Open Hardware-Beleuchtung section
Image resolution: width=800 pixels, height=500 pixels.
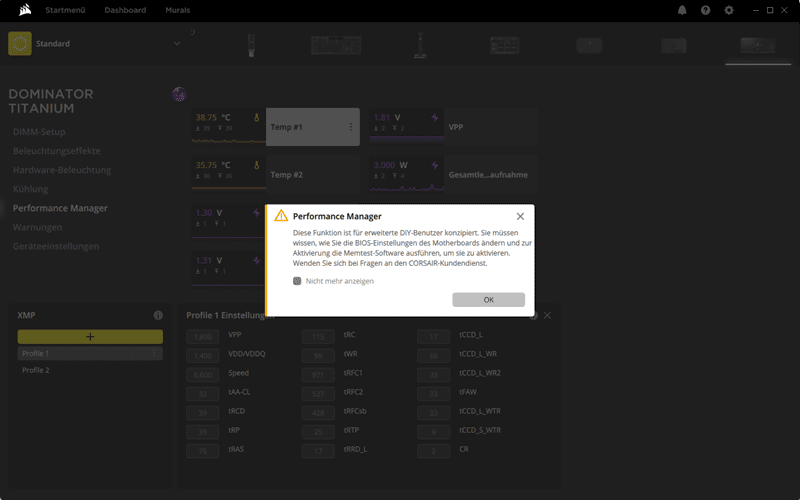click(x=62, y=170)
